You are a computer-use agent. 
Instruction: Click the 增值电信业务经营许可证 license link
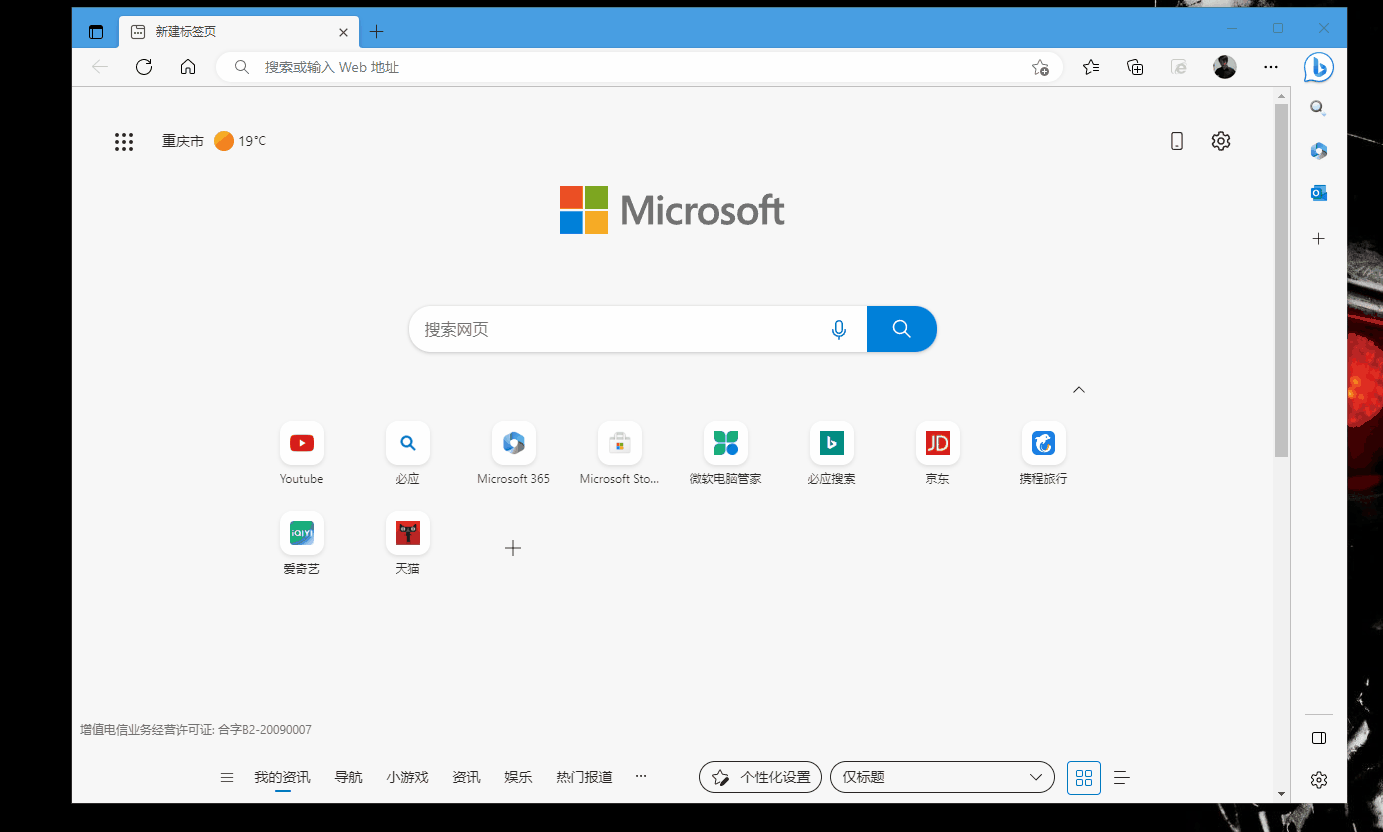(196, 730)
